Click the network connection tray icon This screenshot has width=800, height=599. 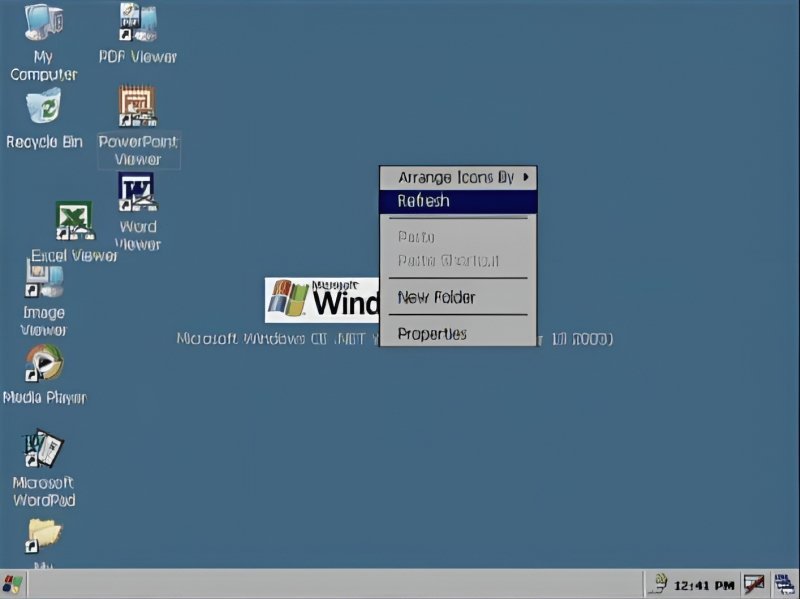click(660, 584)
